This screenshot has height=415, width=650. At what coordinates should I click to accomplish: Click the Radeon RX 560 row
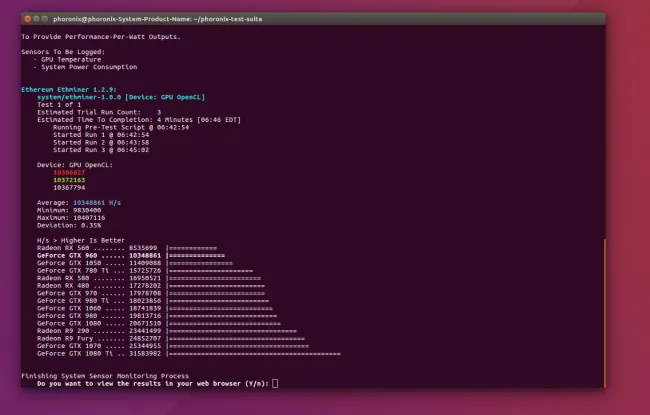click(127, 248)
